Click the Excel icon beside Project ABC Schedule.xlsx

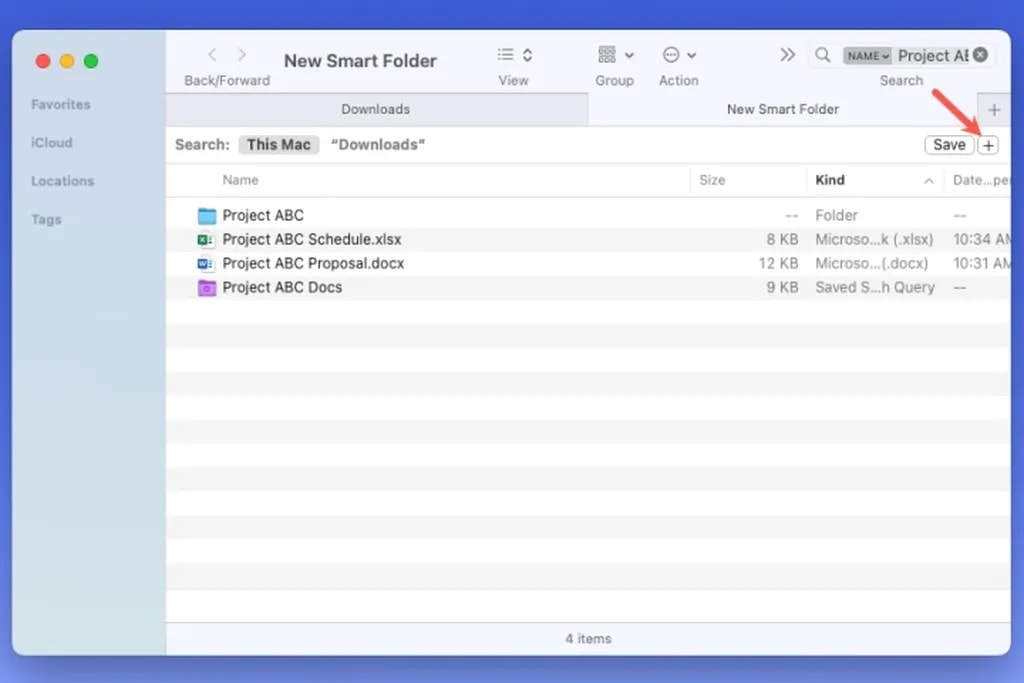(x=207, y=239)
